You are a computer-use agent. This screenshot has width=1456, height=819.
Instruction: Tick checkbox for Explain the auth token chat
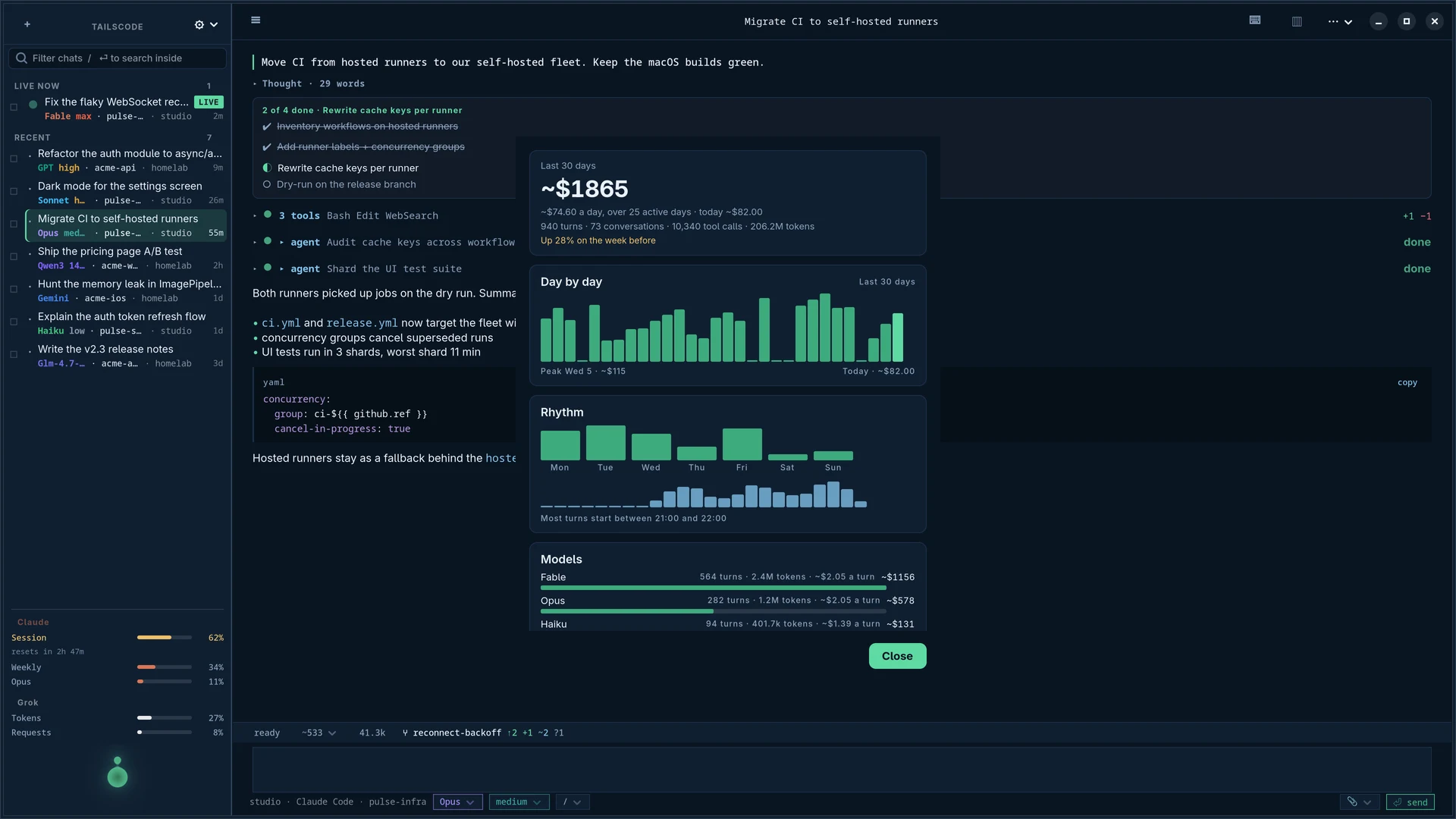point(14,322)
